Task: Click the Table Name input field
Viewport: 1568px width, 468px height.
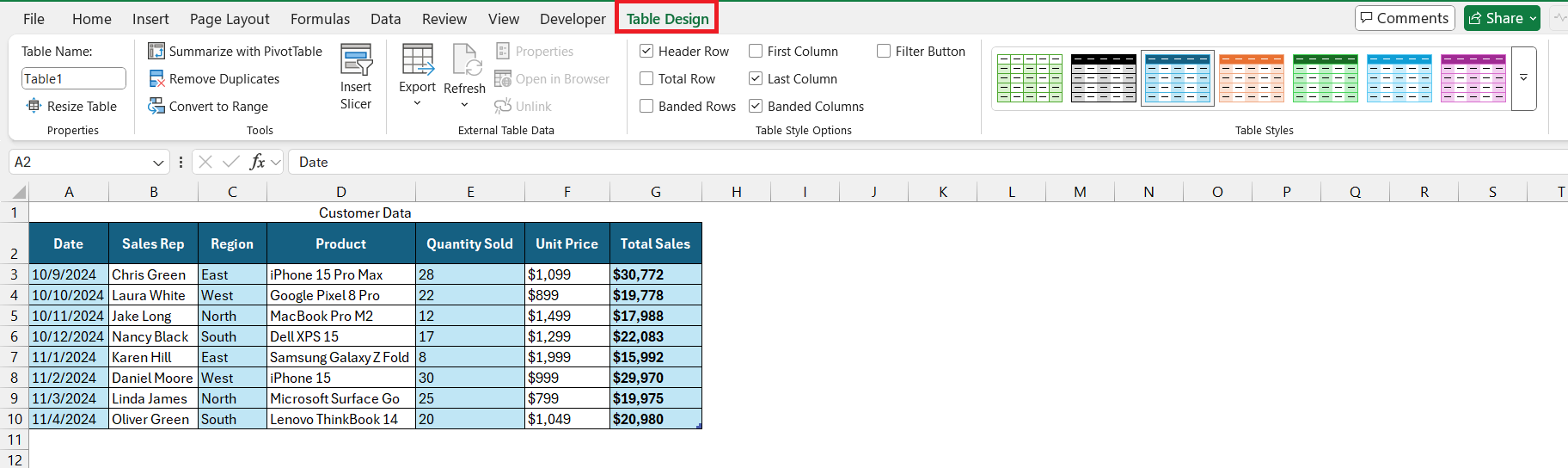Action: tap(74, 78)
